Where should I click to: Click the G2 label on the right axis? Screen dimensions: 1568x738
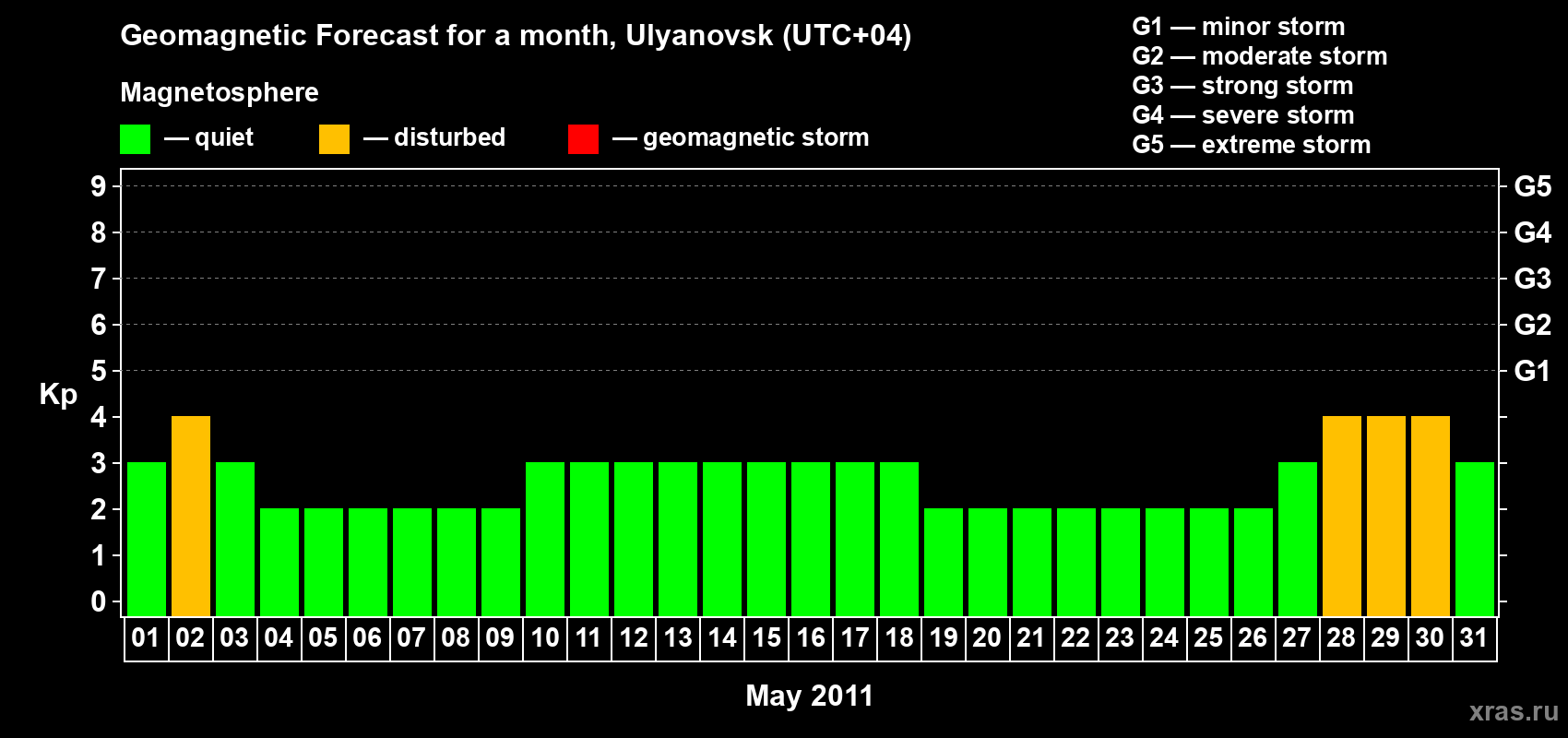coord(1533,325)
